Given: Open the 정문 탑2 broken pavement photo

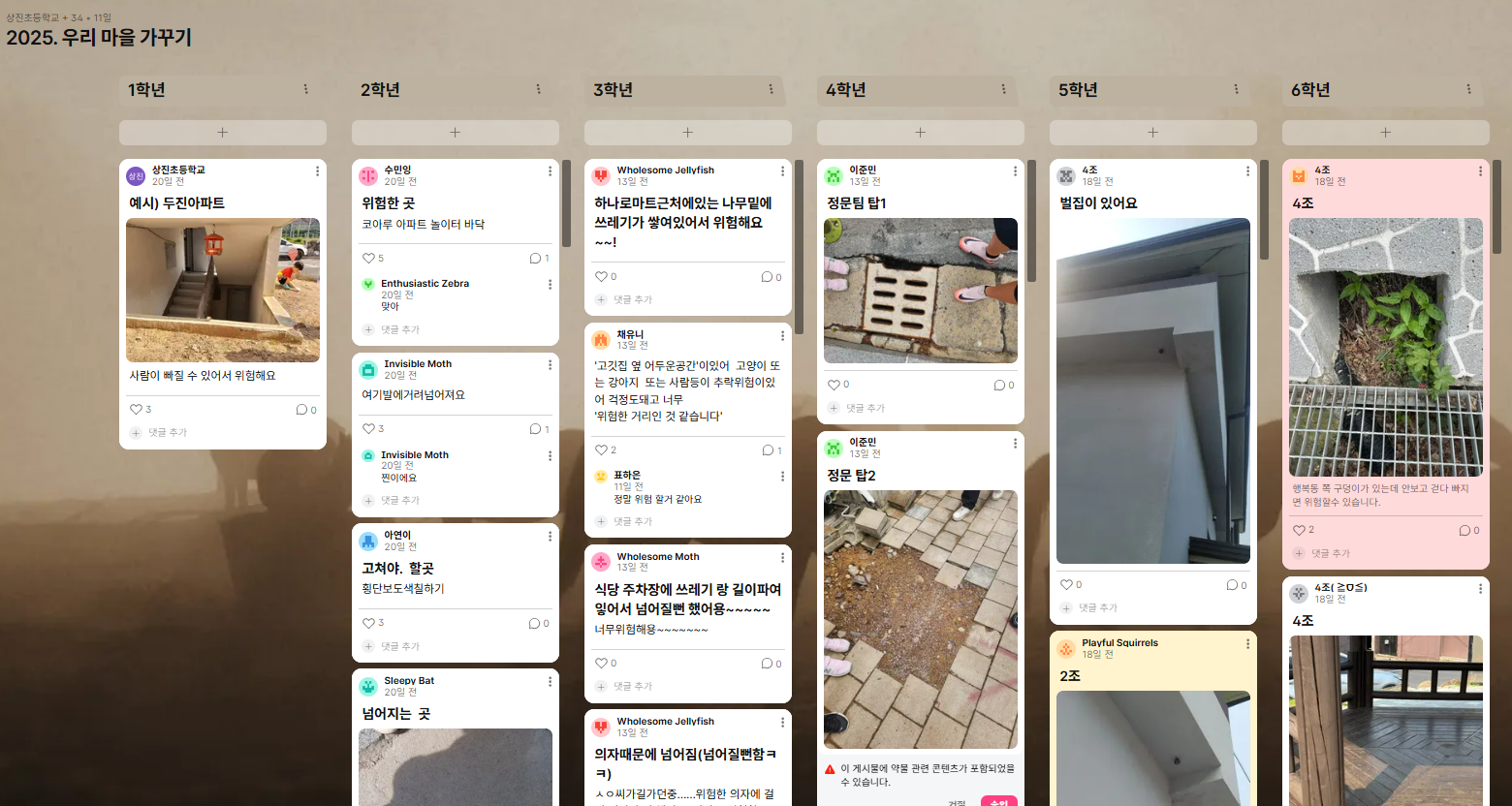Looking at the screenshot, I should pos(921,620).
